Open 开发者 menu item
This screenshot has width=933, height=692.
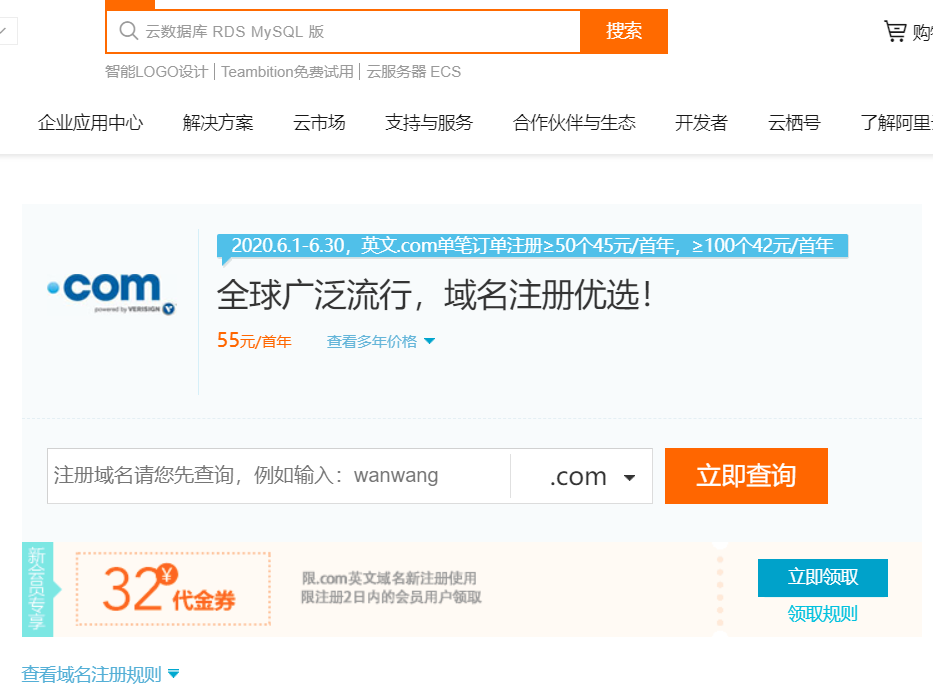701,123
